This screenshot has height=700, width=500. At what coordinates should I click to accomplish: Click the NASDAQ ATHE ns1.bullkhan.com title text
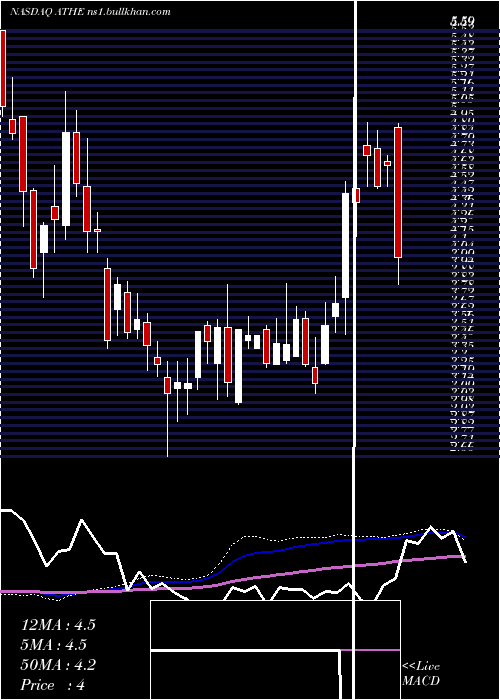click(90, 12)
